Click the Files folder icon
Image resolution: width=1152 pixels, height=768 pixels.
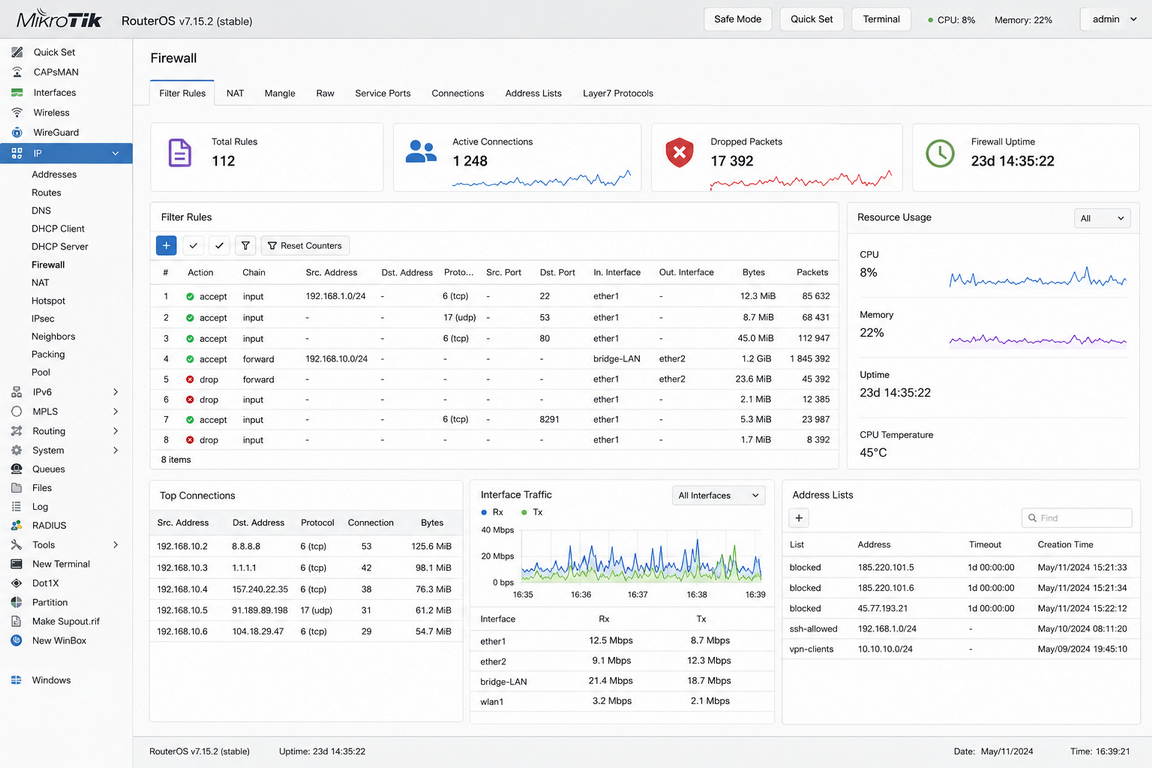coord(17,488)
